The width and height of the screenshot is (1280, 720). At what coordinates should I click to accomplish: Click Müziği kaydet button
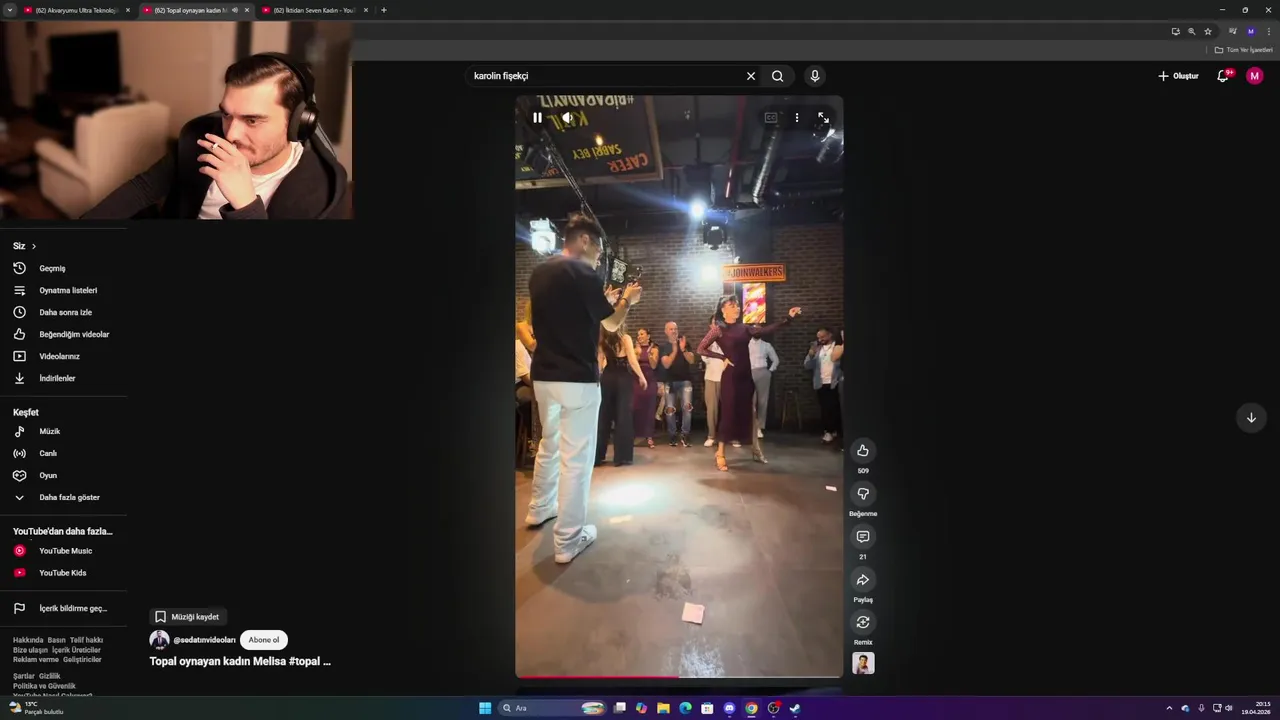(x=187, y=617)
